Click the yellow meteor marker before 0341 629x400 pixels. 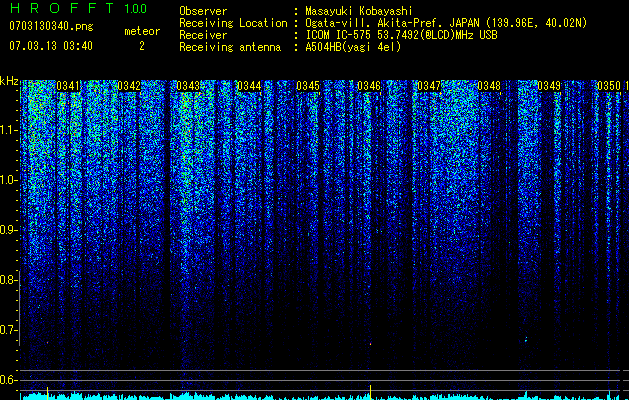(47, 393)
